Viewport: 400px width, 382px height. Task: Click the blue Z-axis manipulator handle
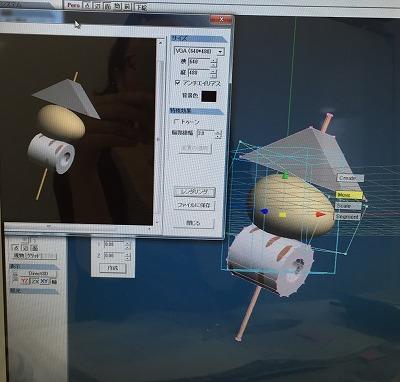click(x=264, y=211)
